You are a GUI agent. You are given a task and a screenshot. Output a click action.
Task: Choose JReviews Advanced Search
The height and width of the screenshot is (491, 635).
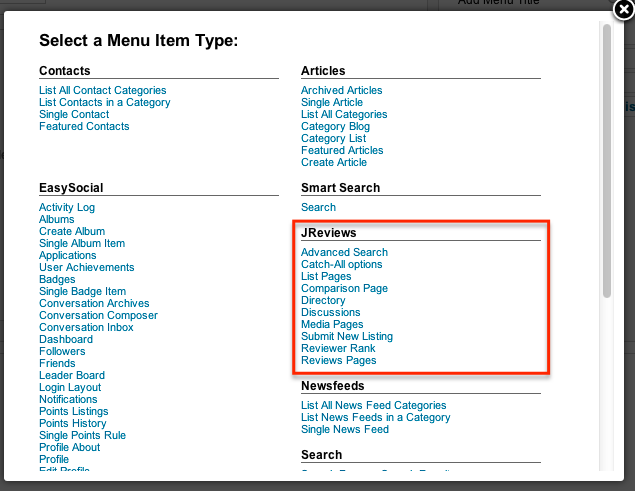point(344,252)
